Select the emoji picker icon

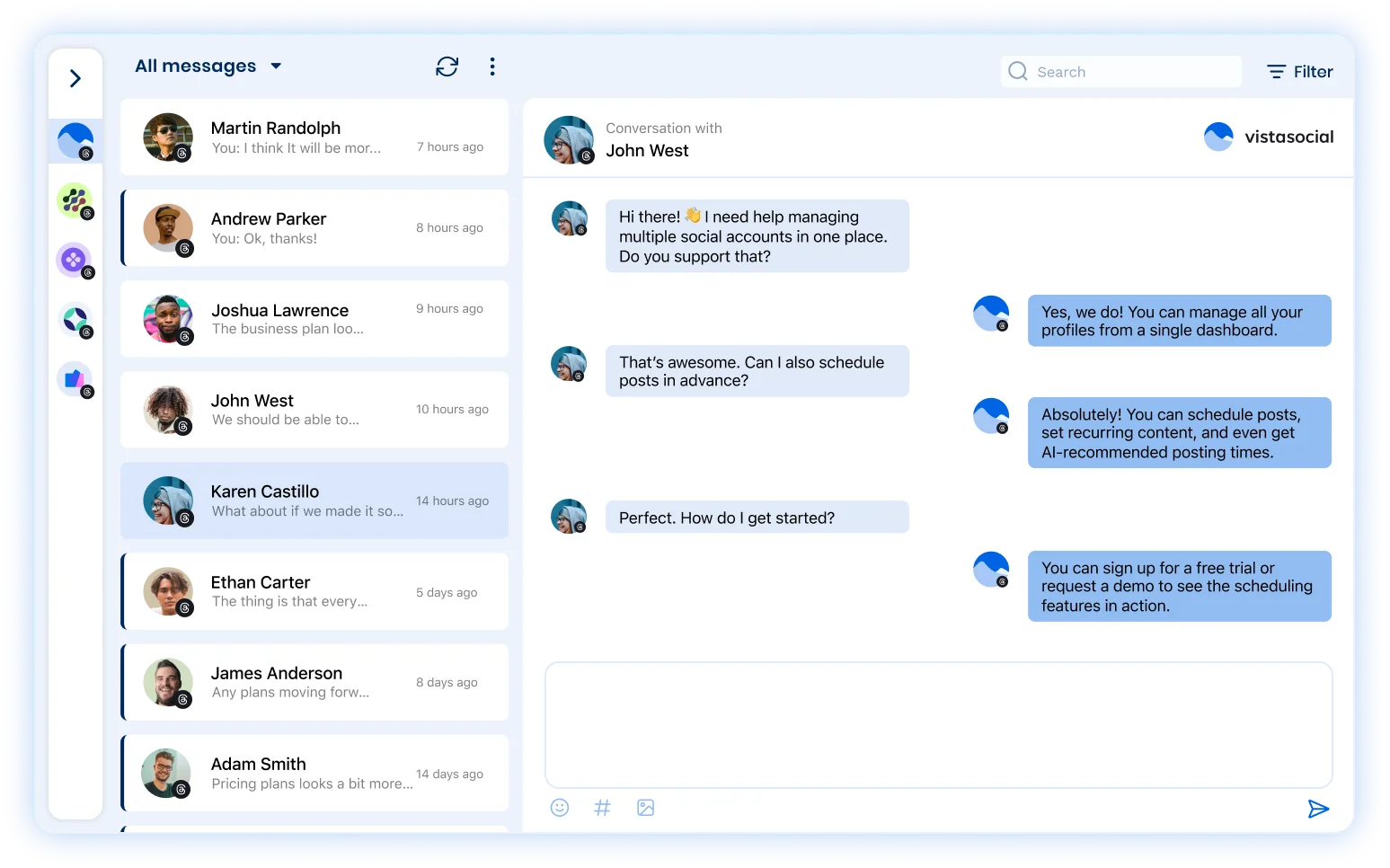click(559, 807)
